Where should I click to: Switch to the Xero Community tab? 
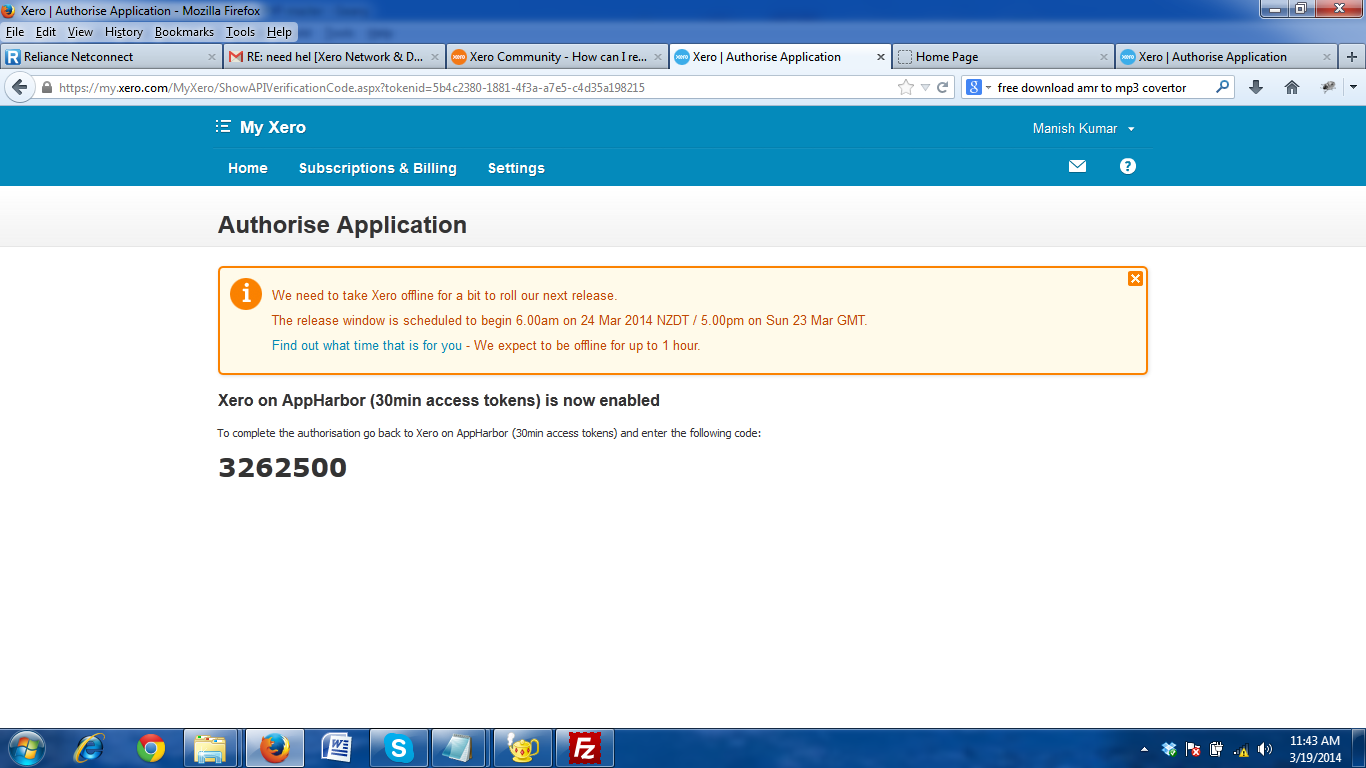[556, 57]
